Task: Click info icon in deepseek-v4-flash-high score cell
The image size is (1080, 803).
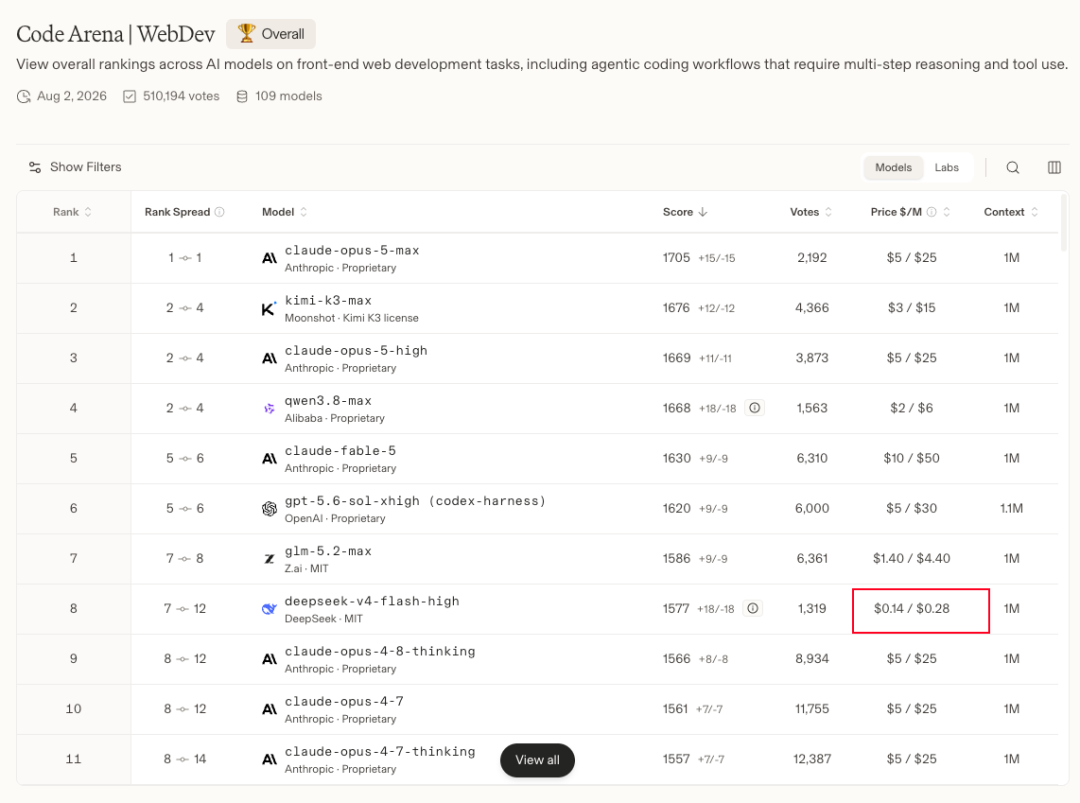Action: tap(753, 609)
